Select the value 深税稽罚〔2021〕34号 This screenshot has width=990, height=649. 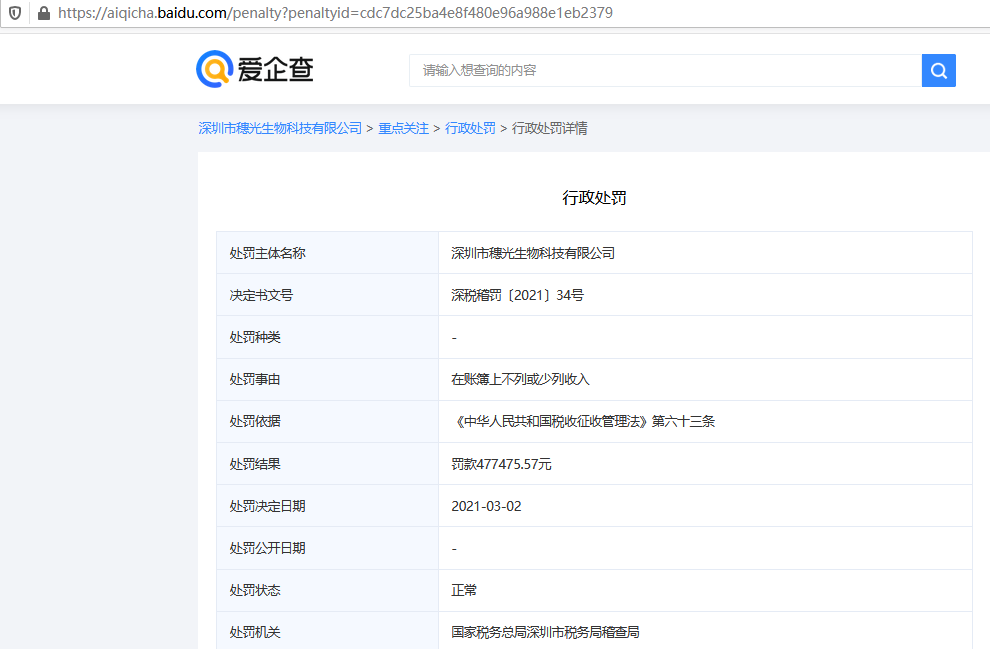518,295
